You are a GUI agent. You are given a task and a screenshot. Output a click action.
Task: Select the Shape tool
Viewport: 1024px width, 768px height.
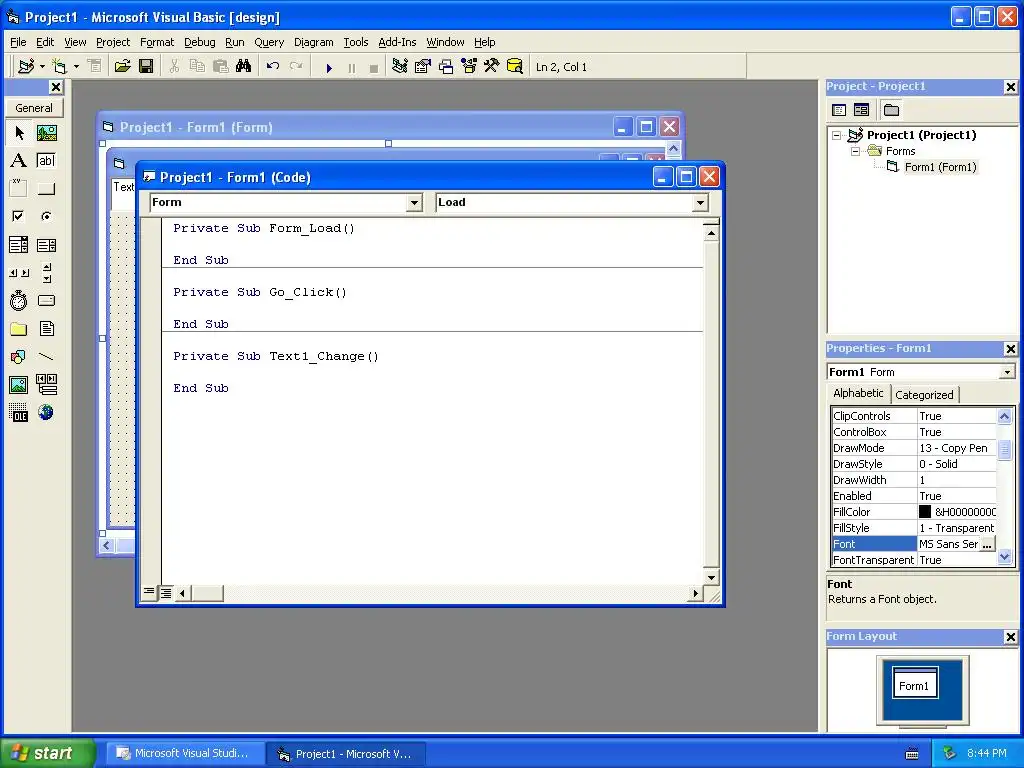[x=19, y=357]
